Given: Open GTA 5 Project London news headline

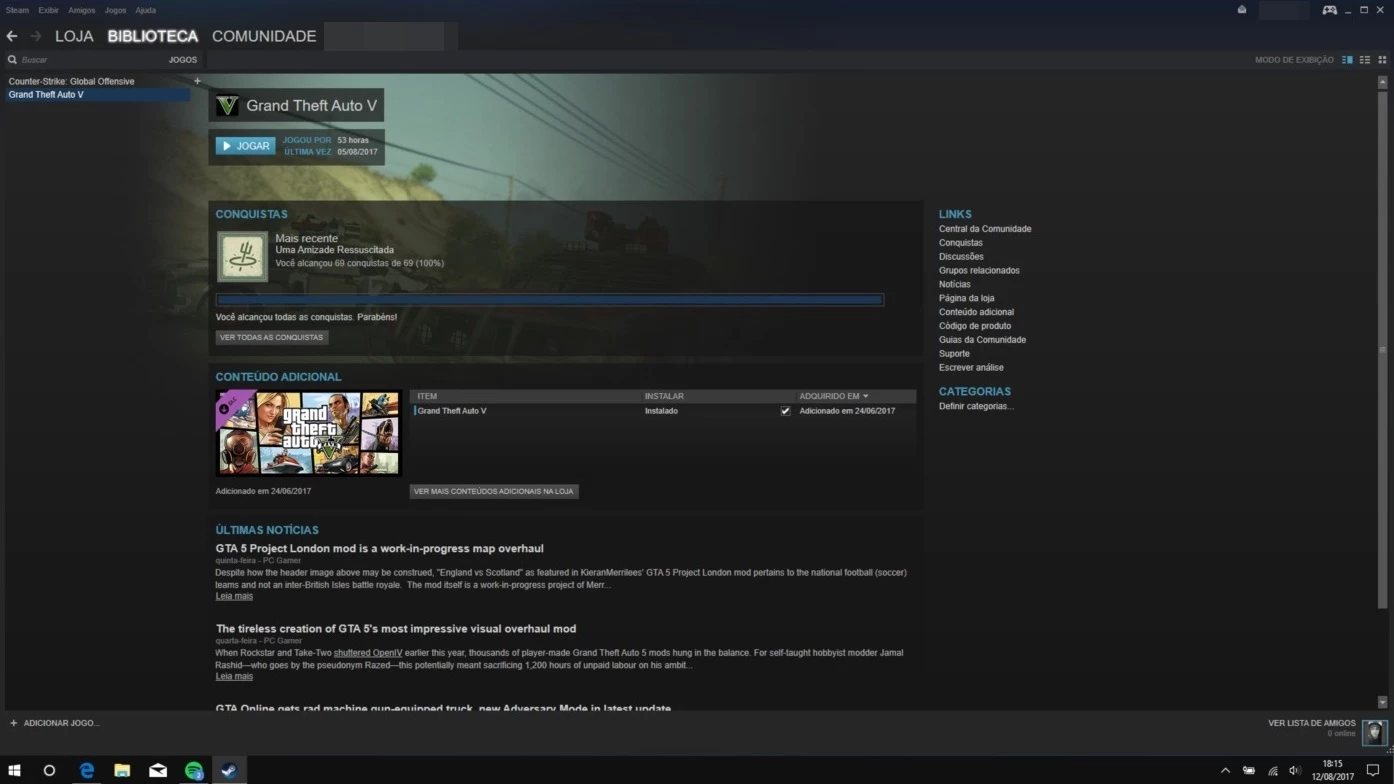Looking at the screenshot, I should coord(380,549).
